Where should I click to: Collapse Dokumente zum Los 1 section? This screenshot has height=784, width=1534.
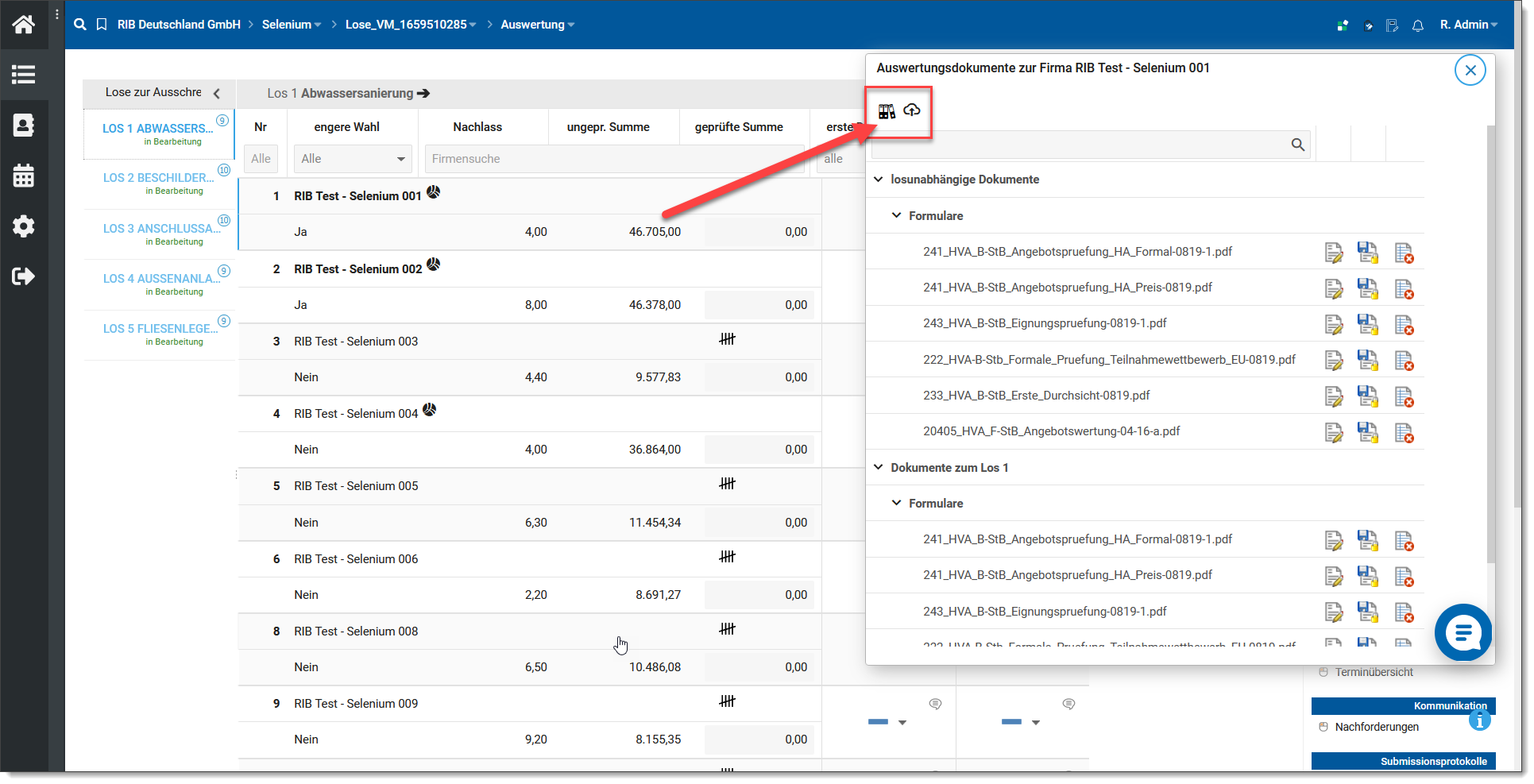pos(878,467)
